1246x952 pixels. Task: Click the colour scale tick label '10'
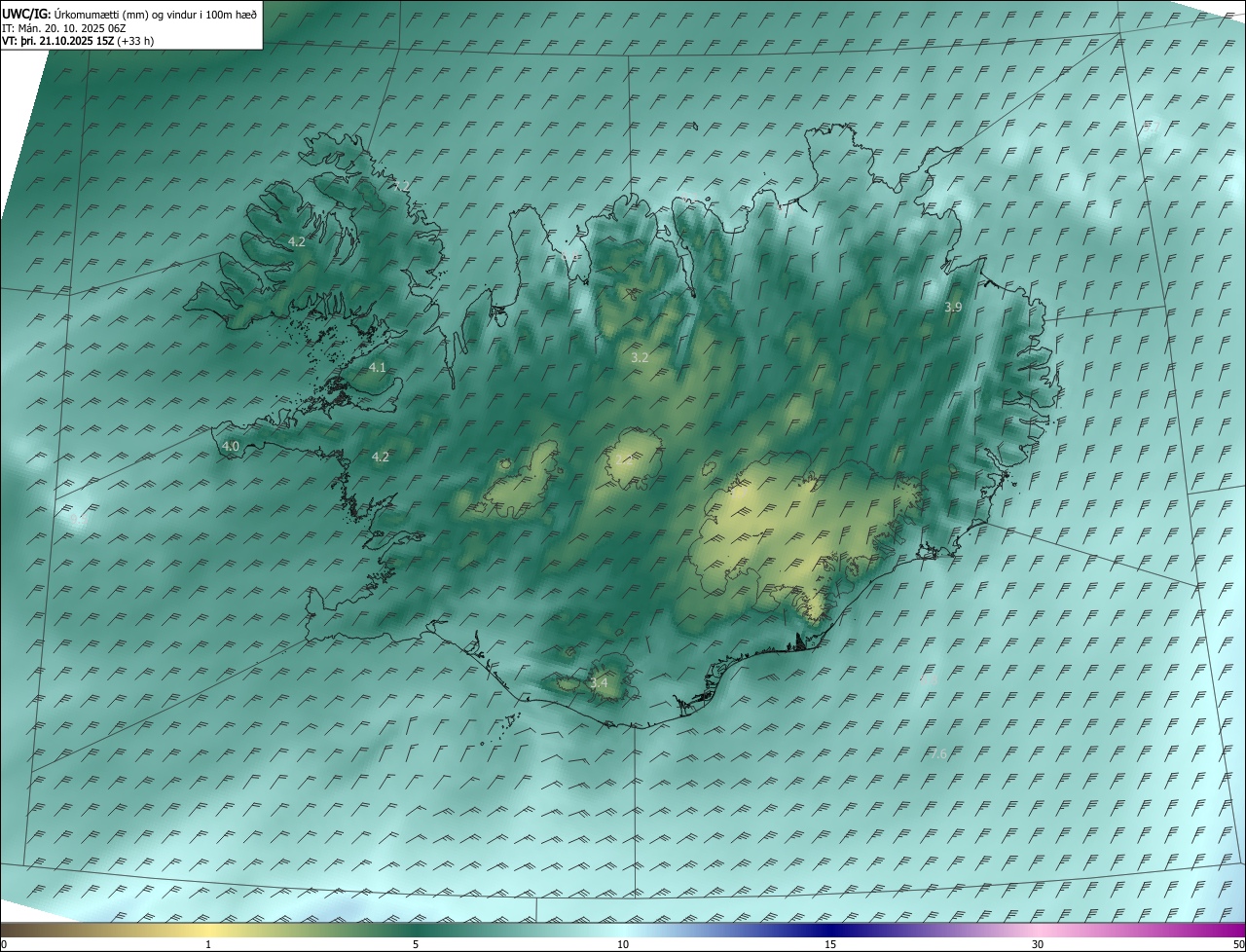pyautogui.click(x=623, y=944)
